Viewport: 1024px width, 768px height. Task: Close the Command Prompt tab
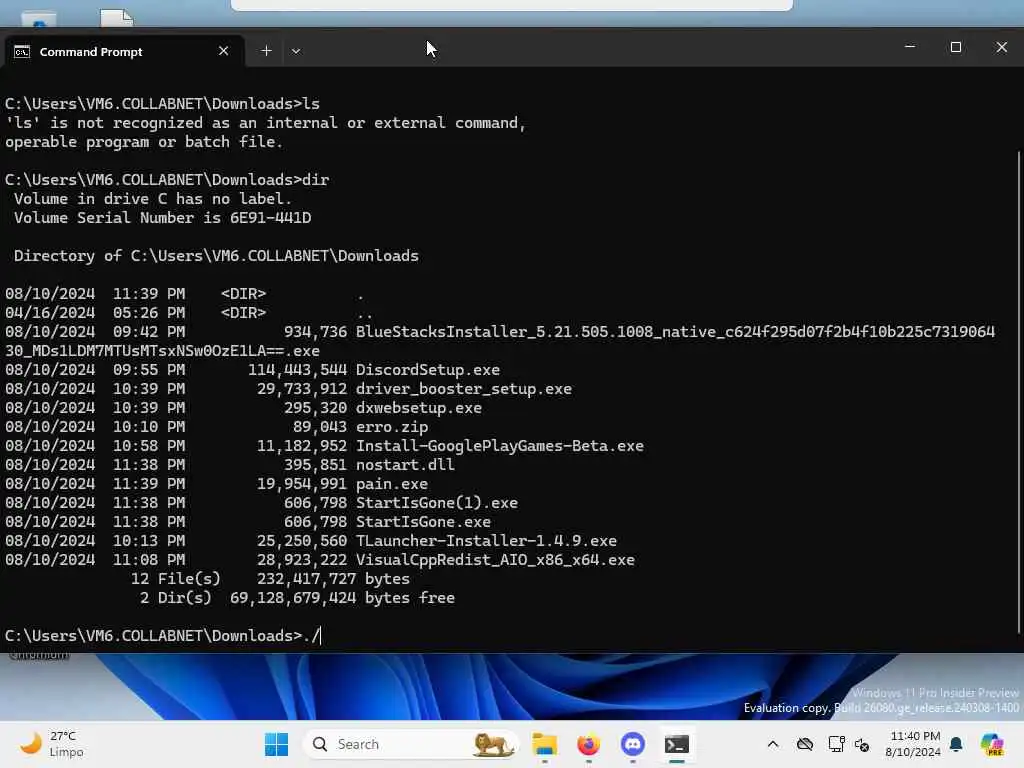coord(223,51)
